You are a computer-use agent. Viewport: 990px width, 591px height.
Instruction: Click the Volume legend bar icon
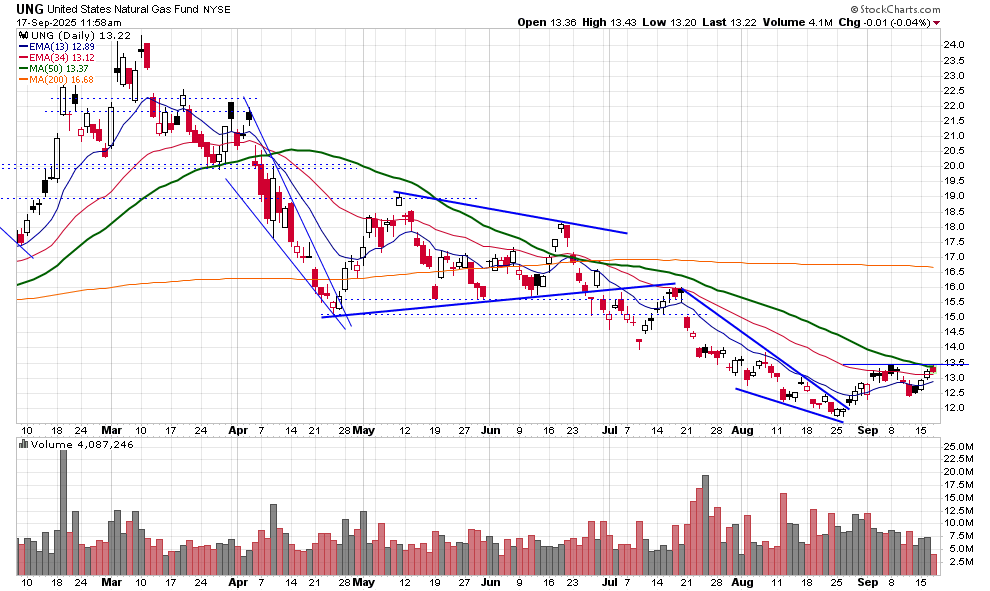coord(24,443)
